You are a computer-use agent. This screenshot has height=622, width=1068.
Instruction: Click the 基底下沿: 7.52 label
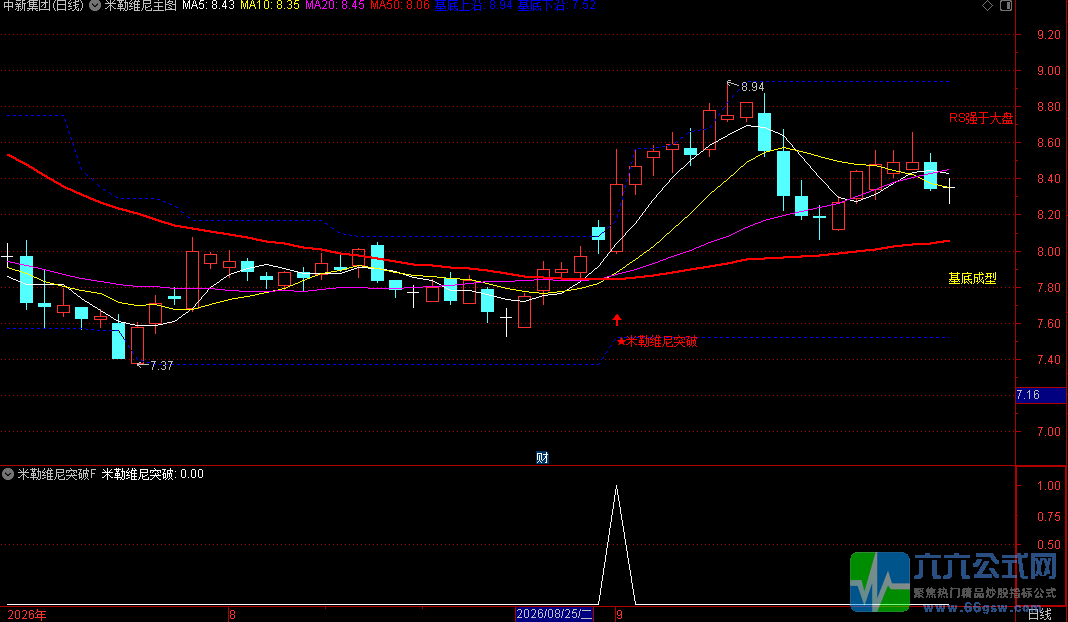coord(556,5)
